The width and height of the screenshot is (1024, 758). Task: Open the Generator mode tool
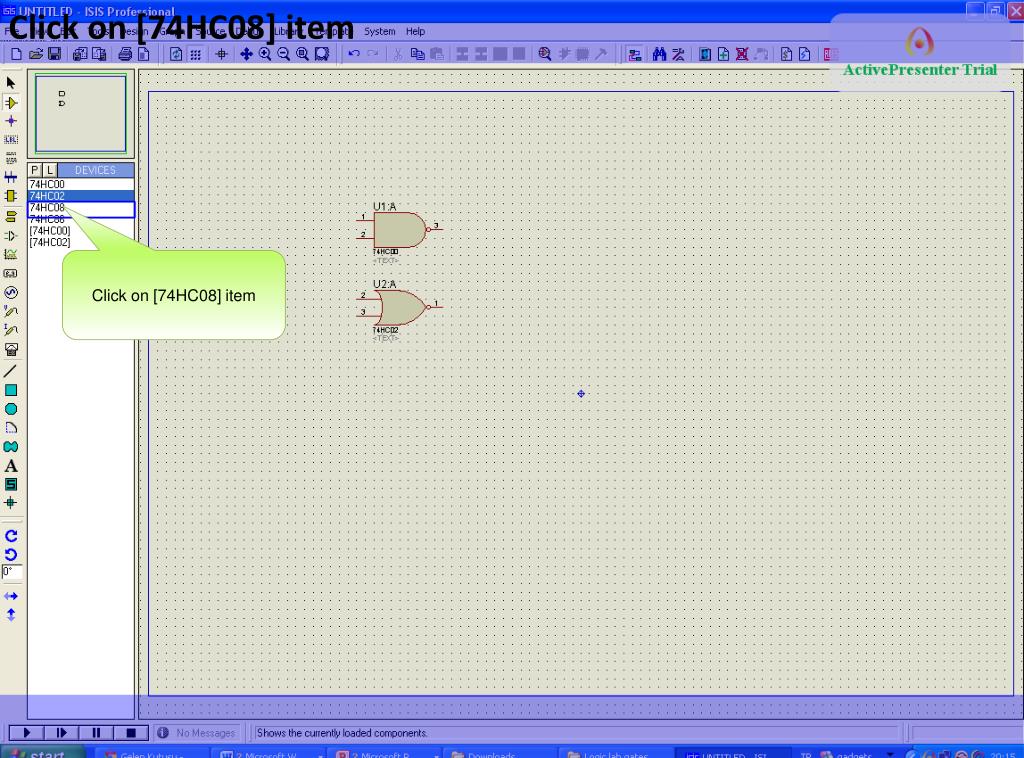[10, 292]
